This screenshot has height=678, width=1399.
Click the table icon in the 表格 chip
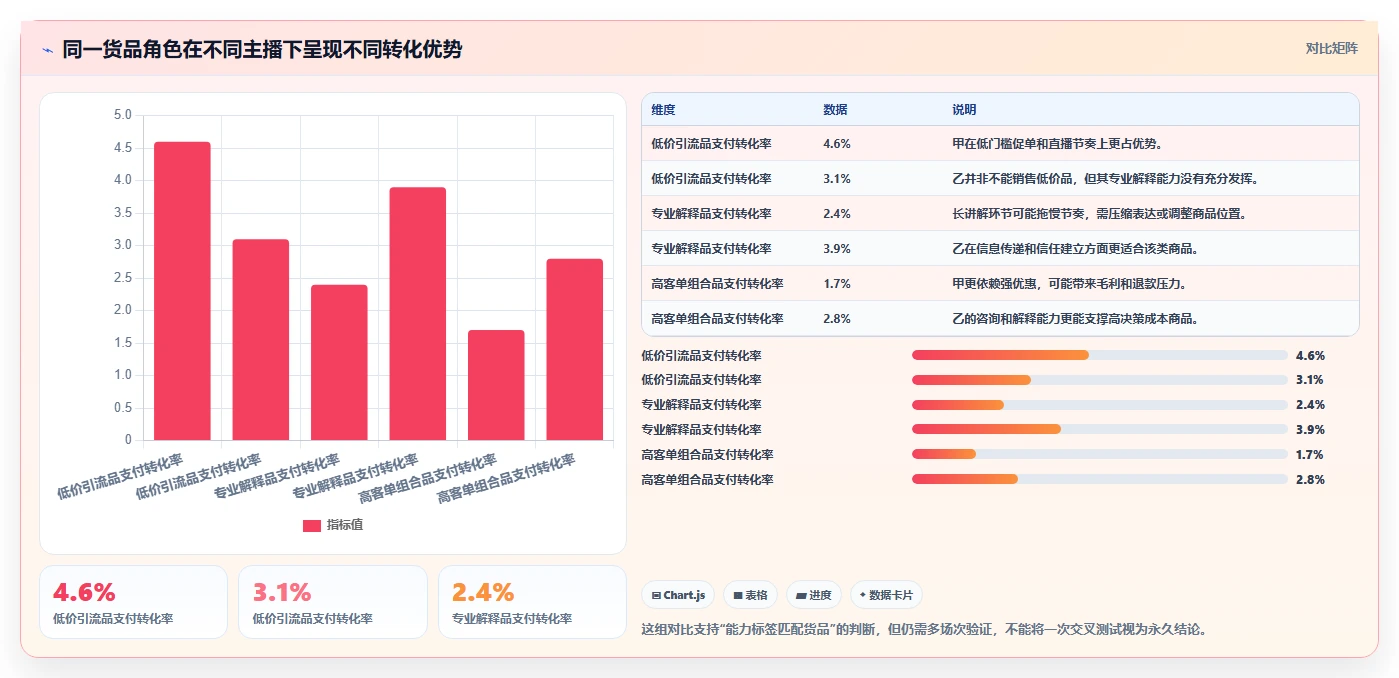[x=738, y=595]
